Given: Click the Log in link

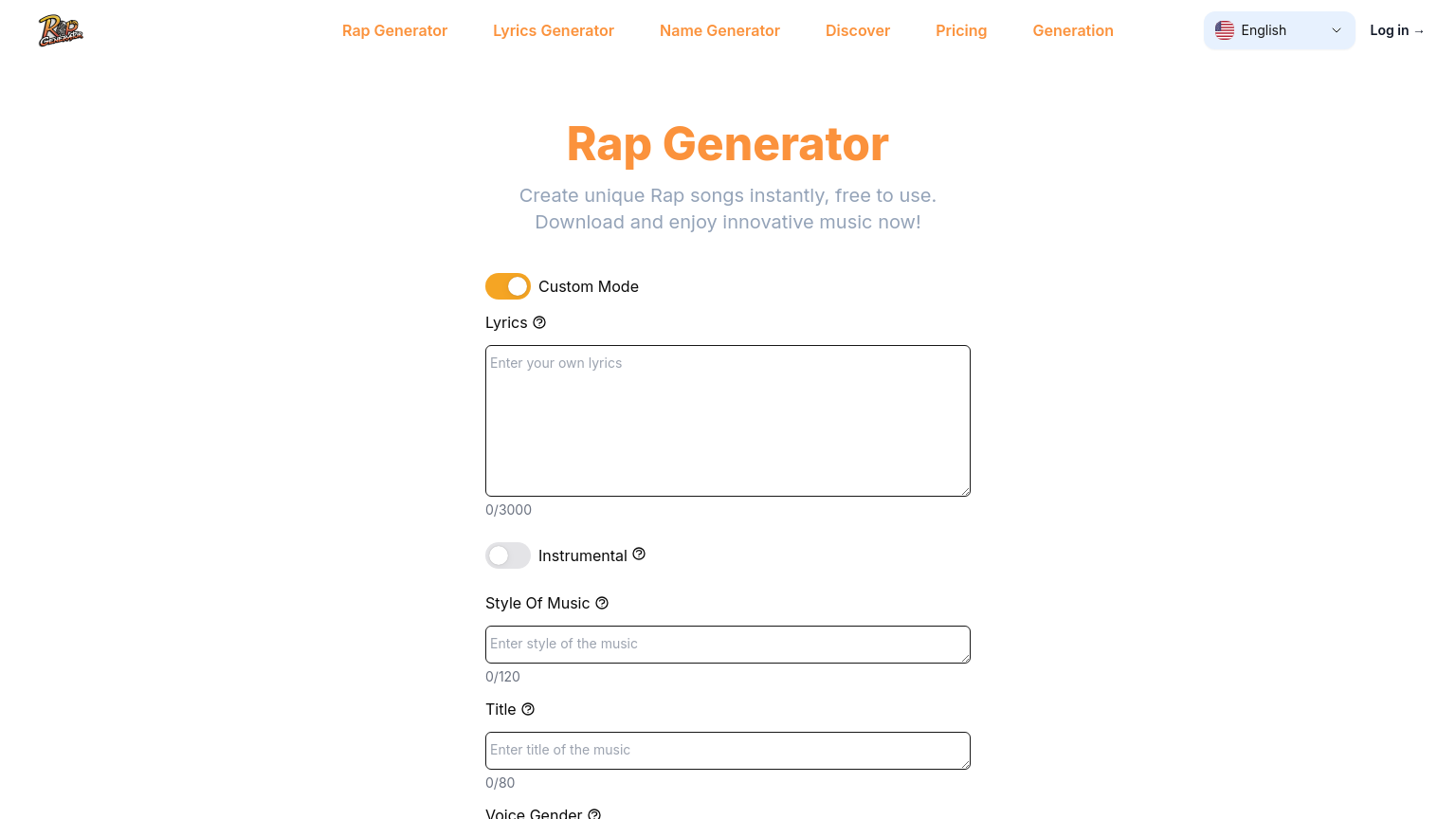Looking at the screenshot, I should (1396, 29).
